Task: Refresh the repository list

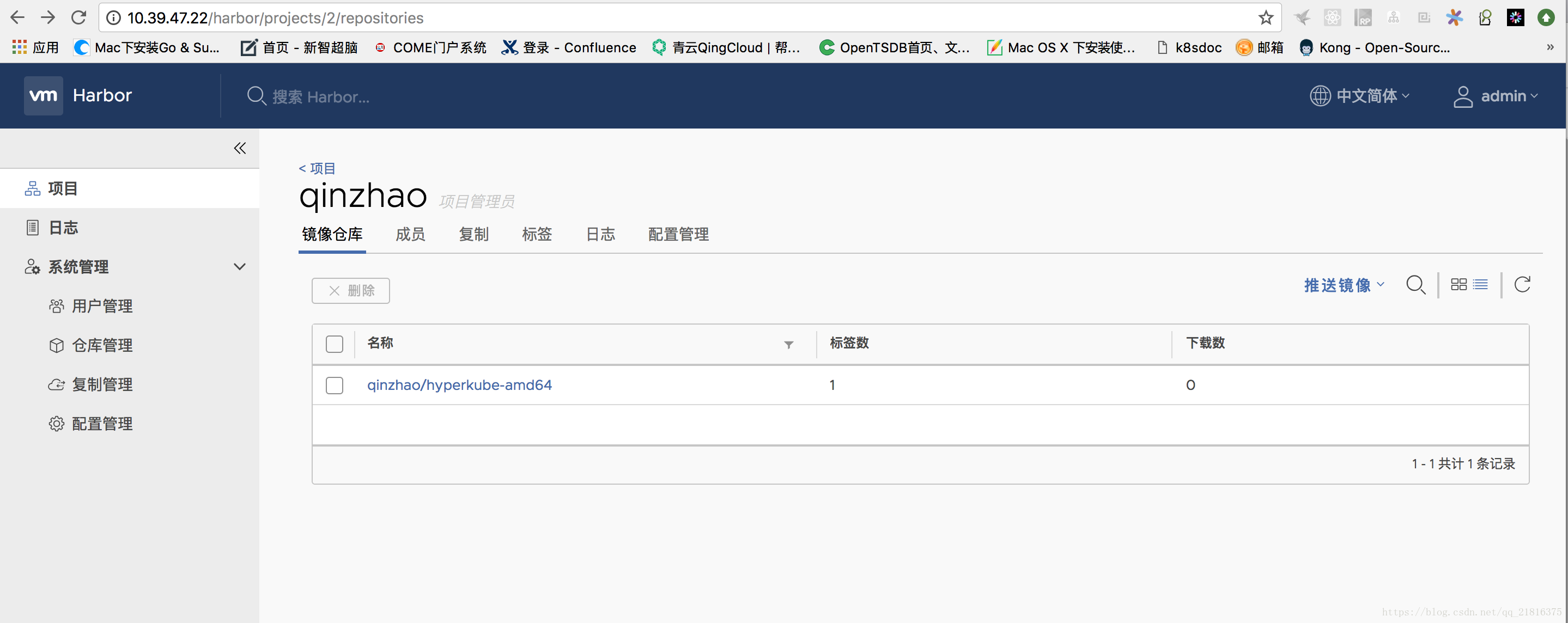Action: [1522, 285]
